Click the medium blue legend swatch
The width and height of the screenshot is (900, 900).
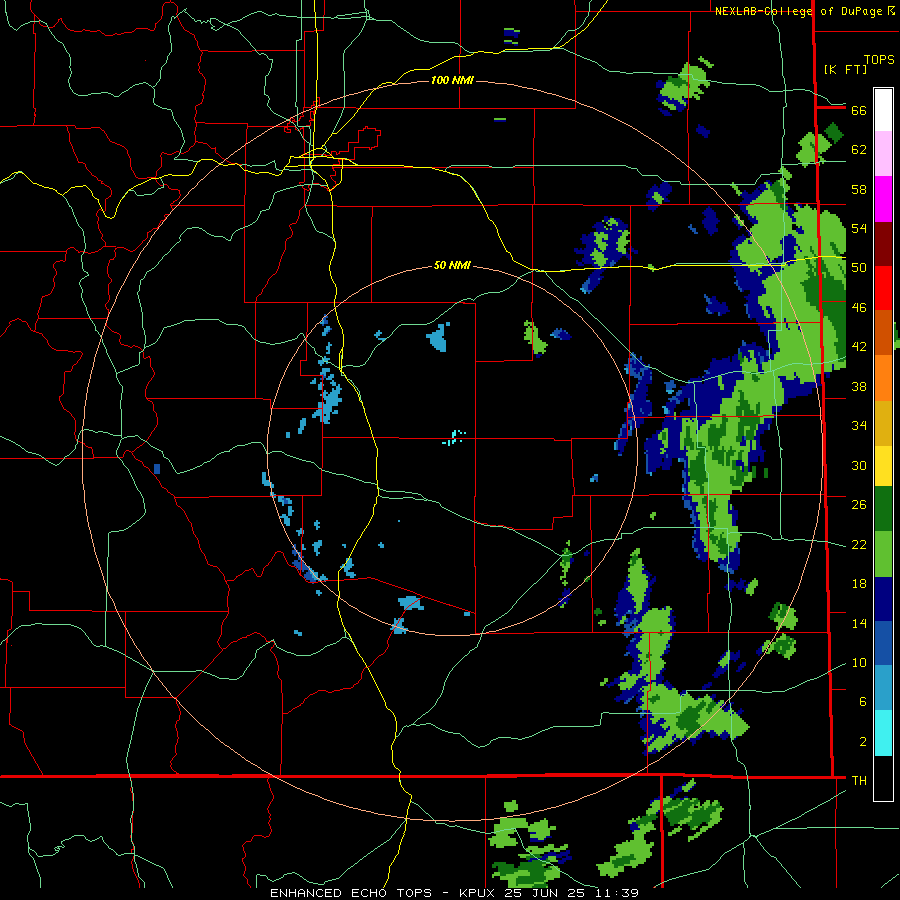tap(883, 643)
